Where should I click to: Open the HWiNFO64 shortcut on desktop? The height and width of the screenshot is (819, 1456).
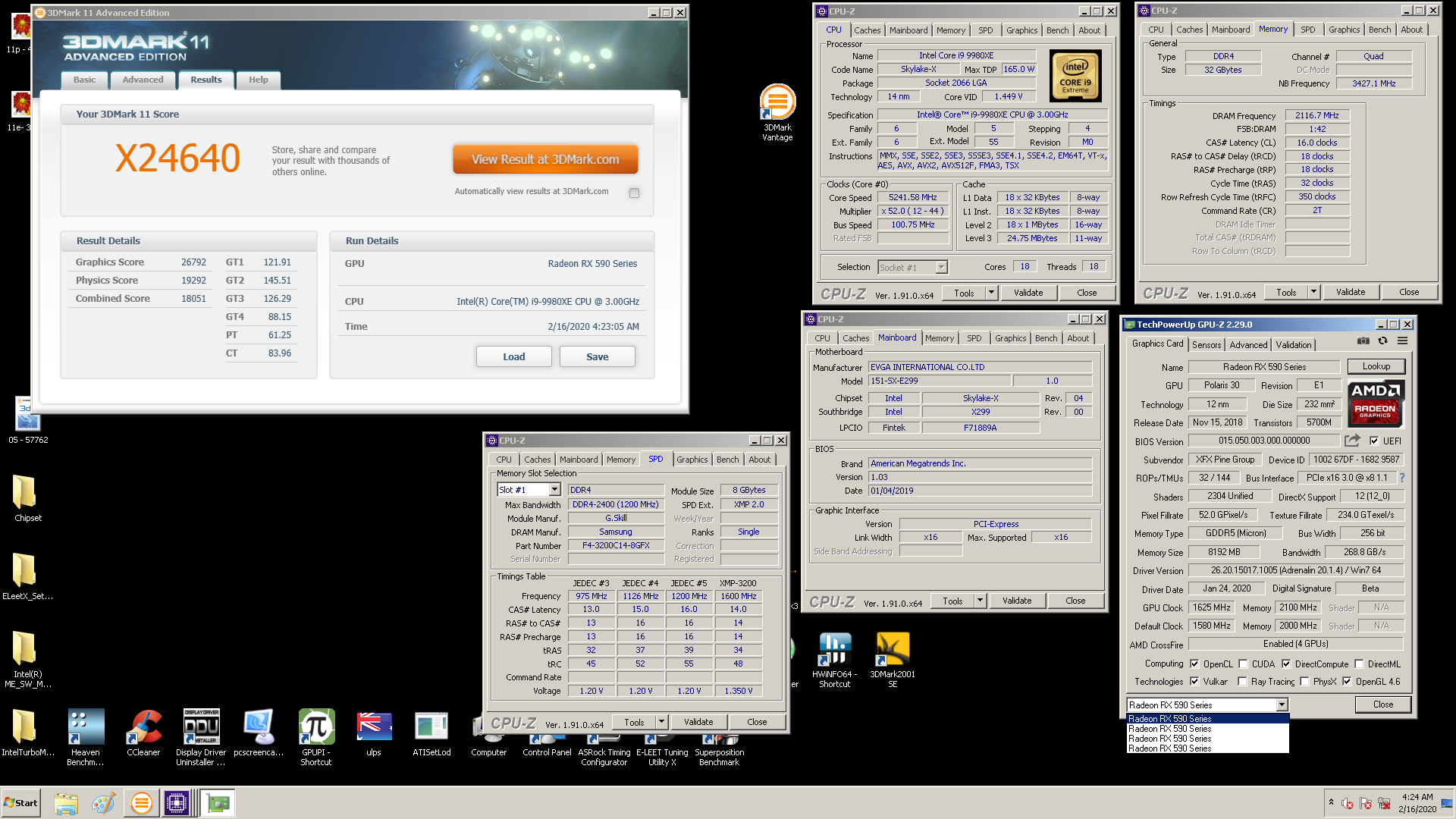pos(834,660)
